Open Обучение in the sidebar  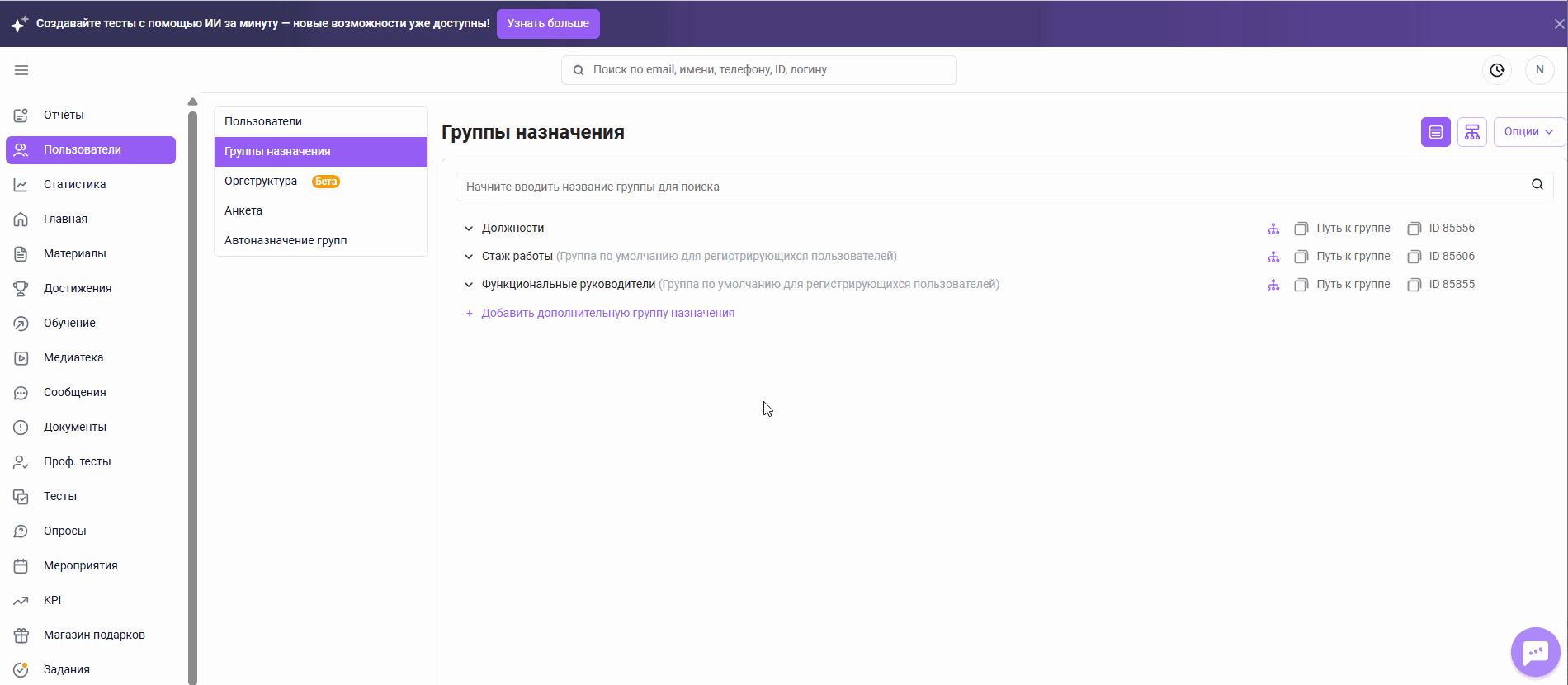point(91,323)
